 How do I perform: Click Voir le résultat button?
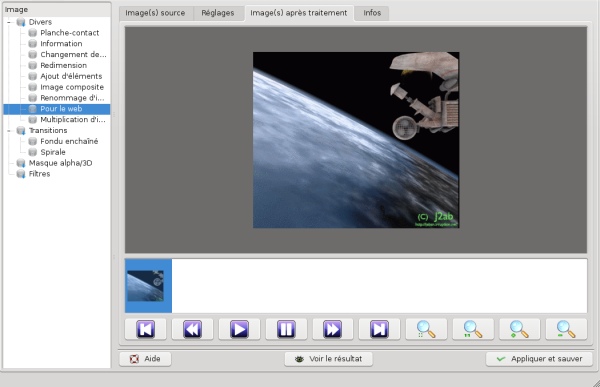[328, 359]
